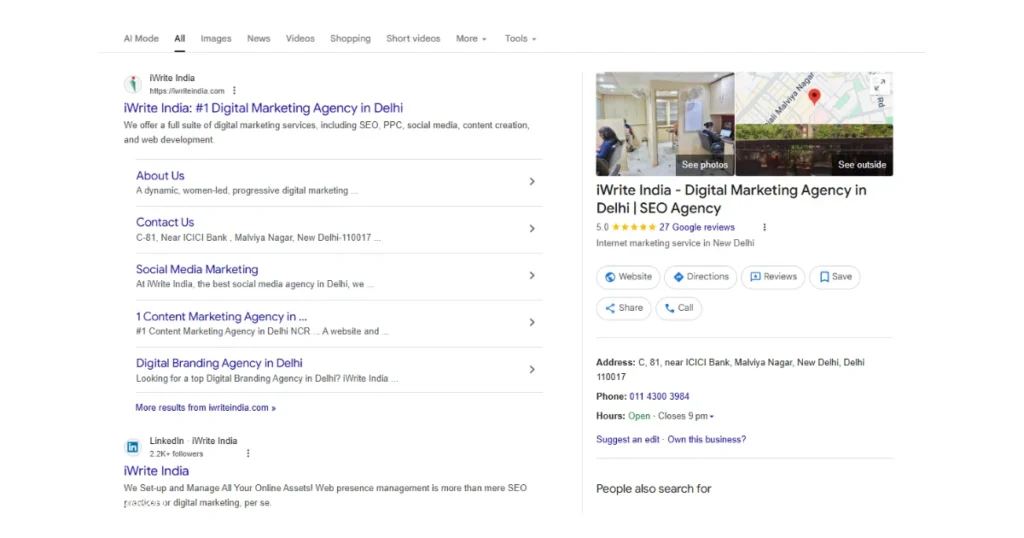1024x538 pixels.
Task: Open three-dot menu beside iwriteindia.com URL
Action: (x=234, y=91)
